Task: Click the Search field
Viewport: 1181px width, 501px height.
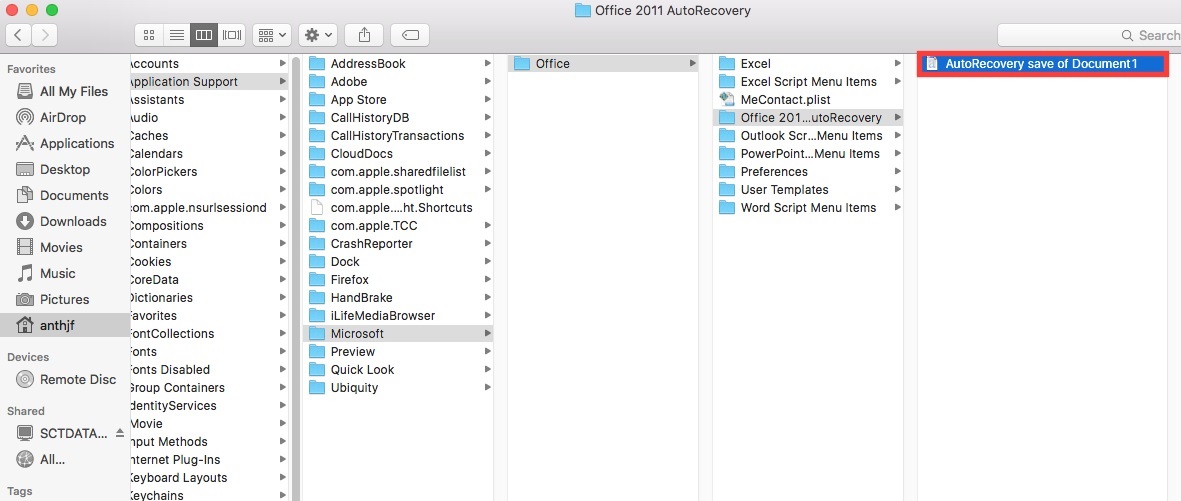Action: click(x=1089, y=35)
